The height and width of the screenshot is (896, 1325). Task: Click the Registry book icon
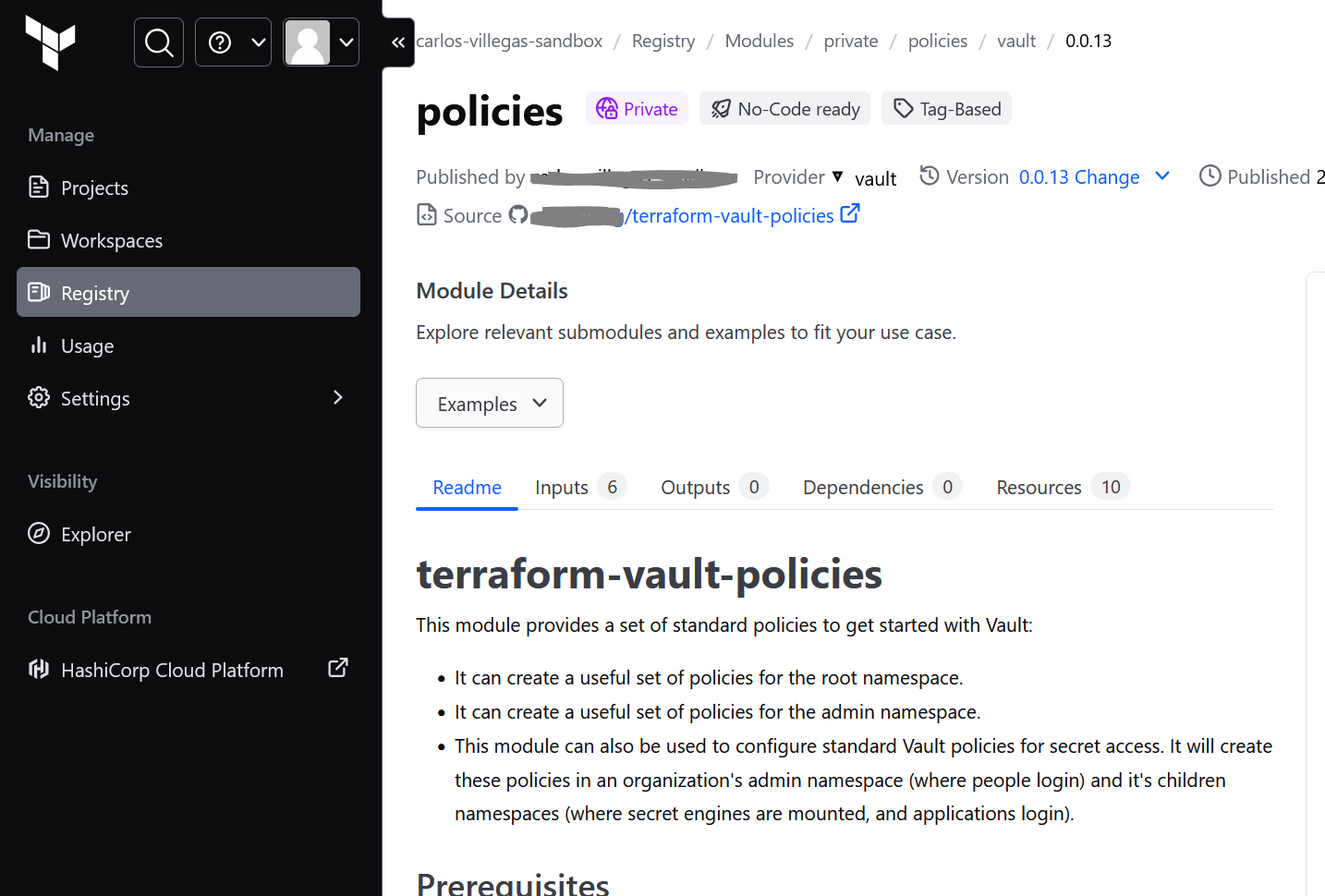pos(39,292)
